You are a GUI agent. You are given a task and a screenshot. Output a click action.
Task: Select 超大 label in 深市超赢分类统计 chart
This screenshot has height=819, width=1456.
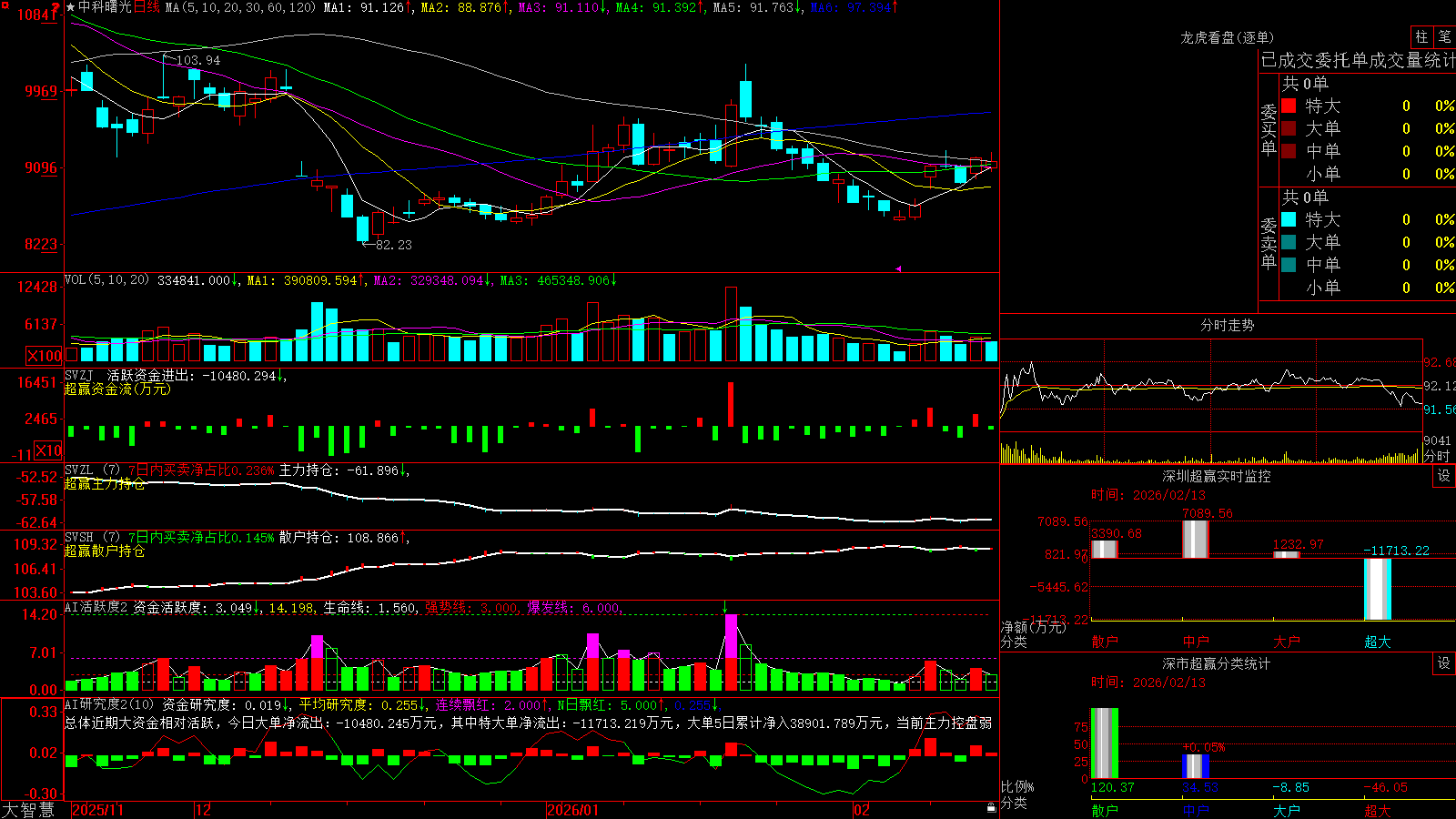tap(1378, 811)
